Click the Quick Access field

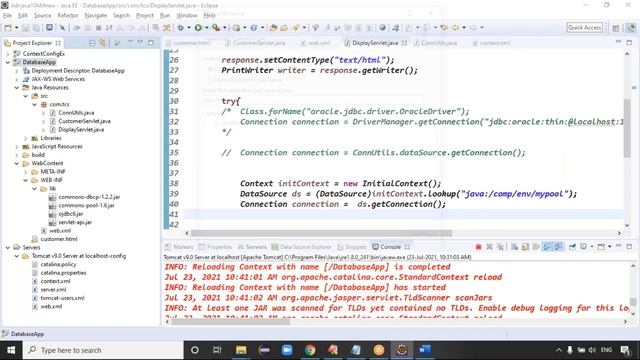tap(584, 27)
